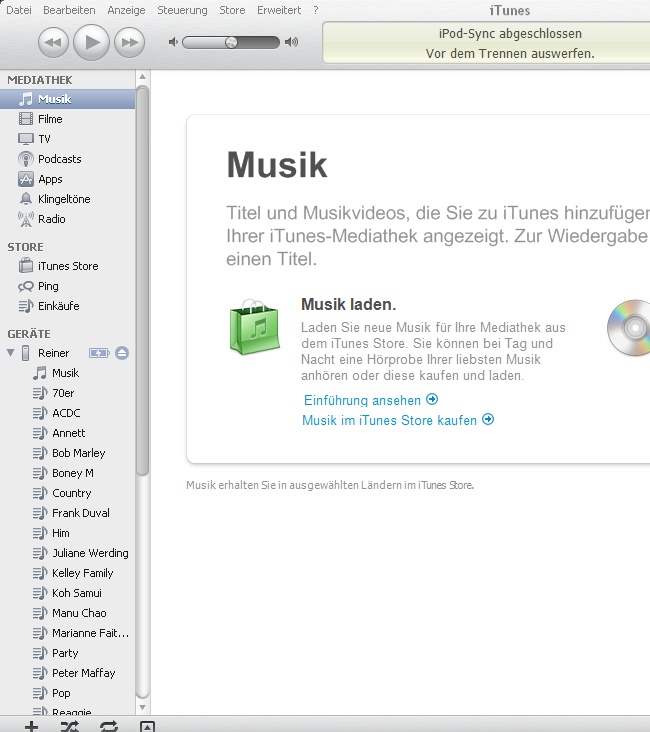The height and width of the screenshot is (732, 650).
Task: Add a new playlist with plus button
Action: click(x=31, y=726)
